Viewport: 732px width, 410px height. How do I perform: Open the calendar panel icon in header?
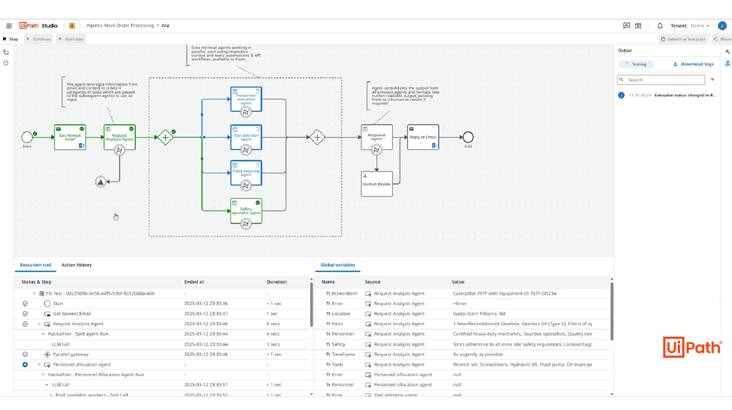pos(638,26)
